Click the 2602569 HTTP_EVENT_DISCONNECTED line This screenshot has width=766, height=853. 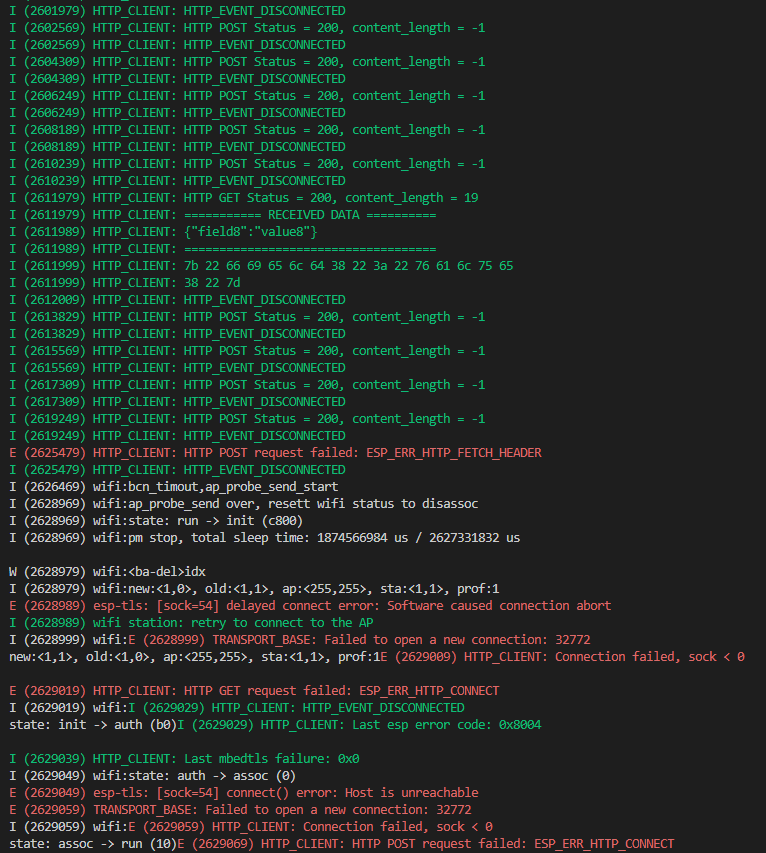[x=177, y=45]
